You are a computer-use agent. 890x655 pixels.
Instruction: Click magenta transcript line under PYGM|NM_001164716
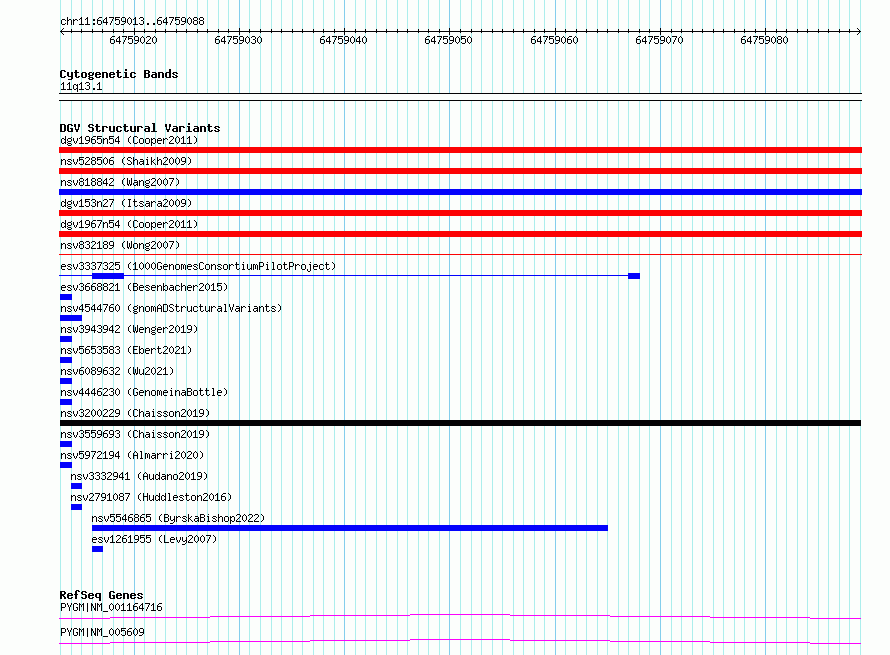point(460,616)
